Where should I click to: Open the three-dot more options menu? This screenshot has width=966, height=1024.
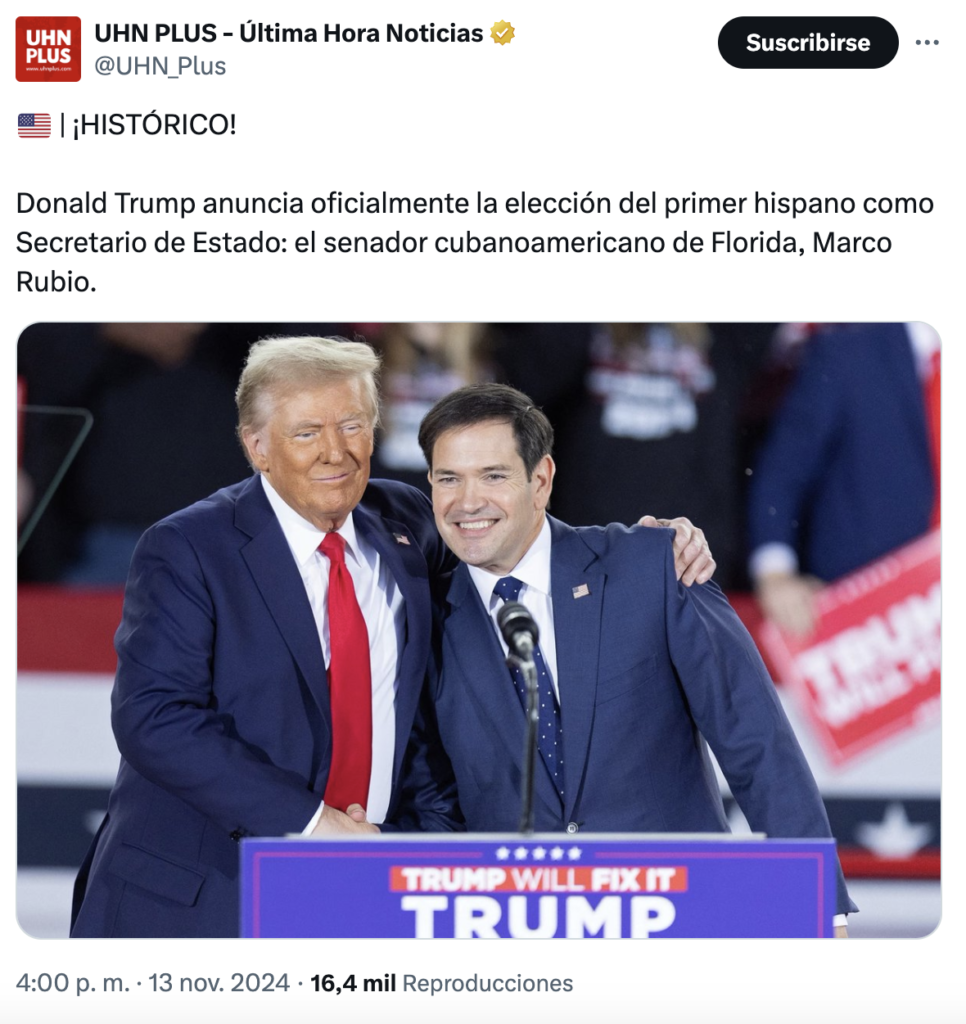pos(927,42)
